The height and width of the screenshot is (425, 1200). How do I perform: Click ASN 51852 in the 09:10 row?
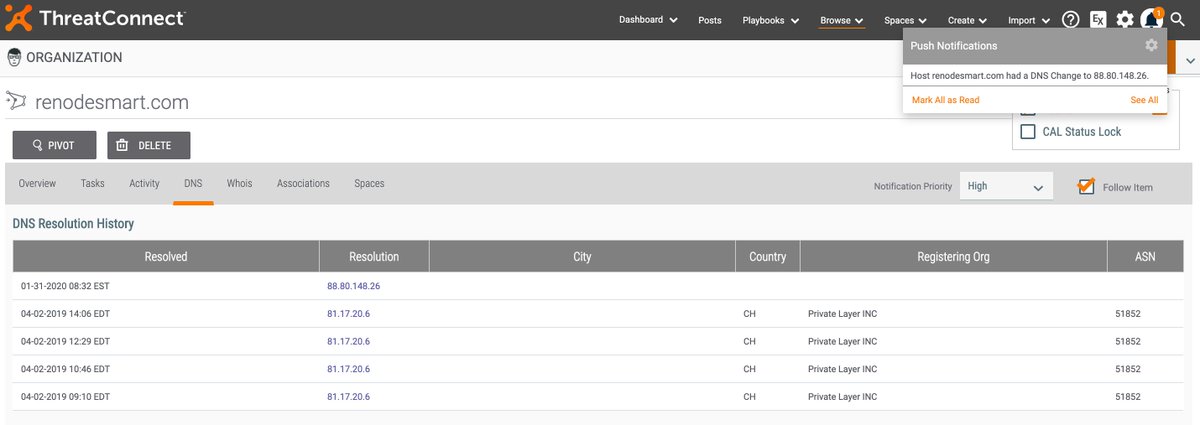tap(1128, 397)
